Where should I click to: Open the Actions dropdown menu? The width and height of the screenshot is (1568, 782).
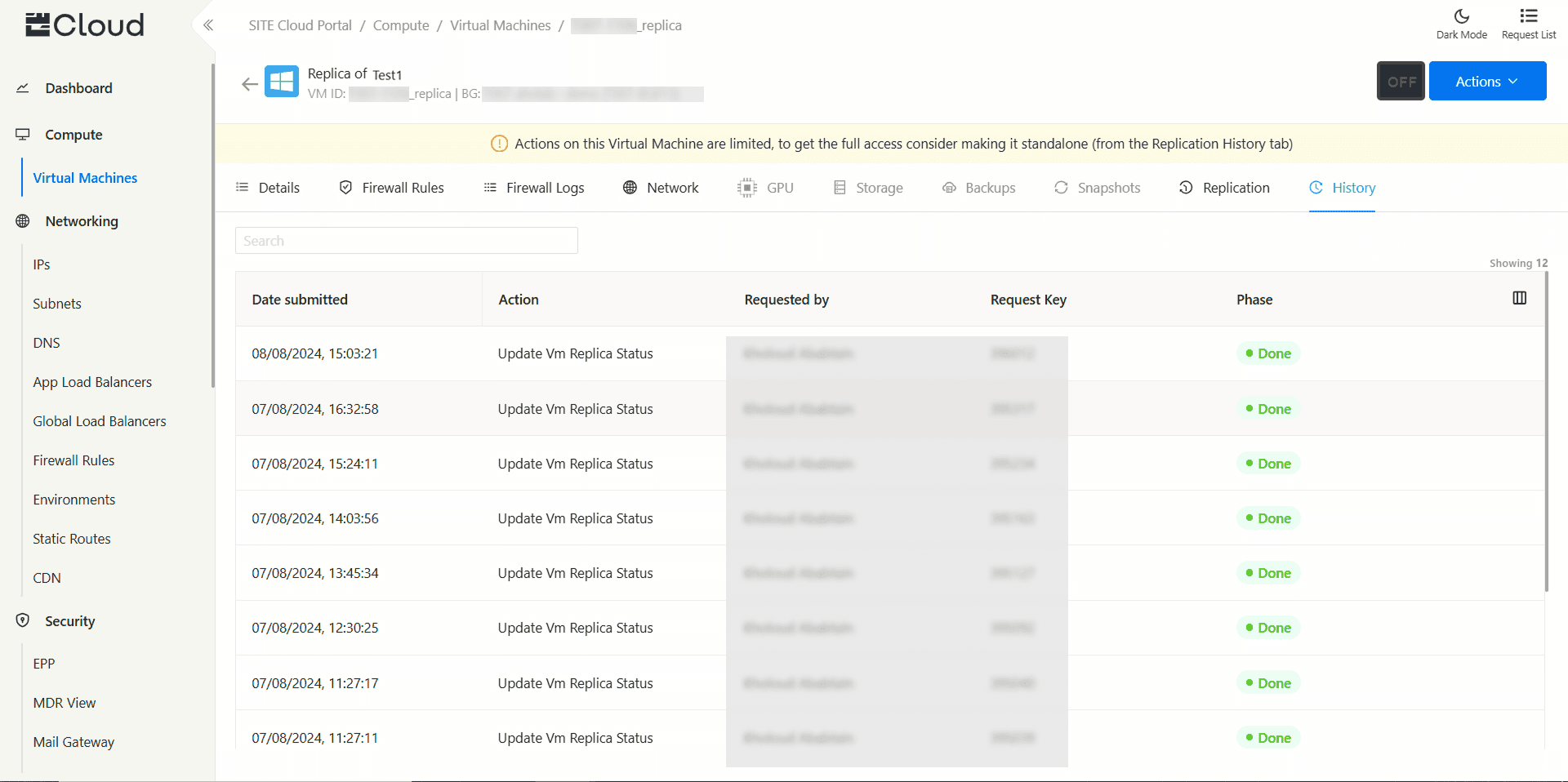click(1486, 82)
